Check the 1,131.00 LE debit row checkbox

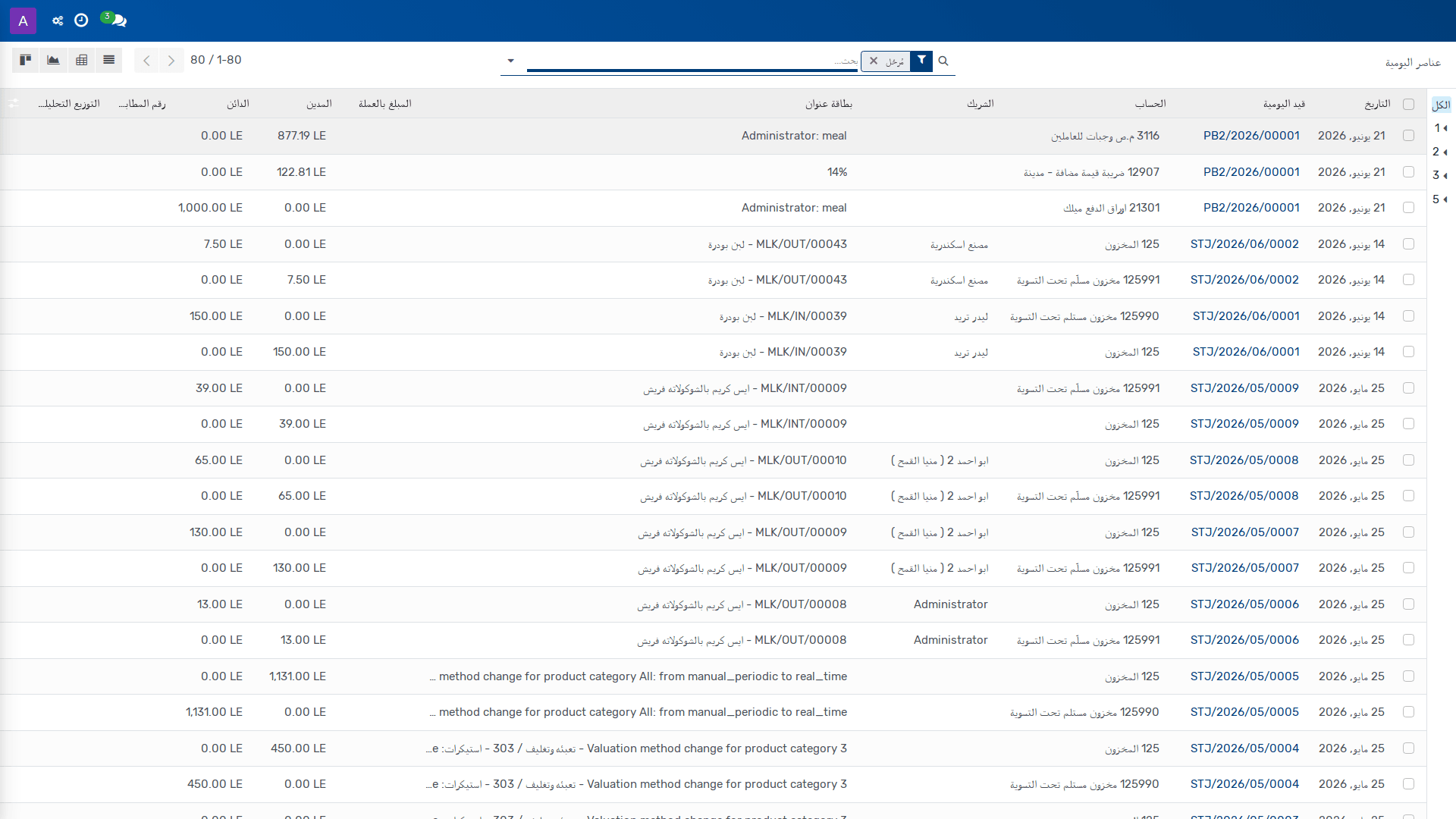[1408, 676]
